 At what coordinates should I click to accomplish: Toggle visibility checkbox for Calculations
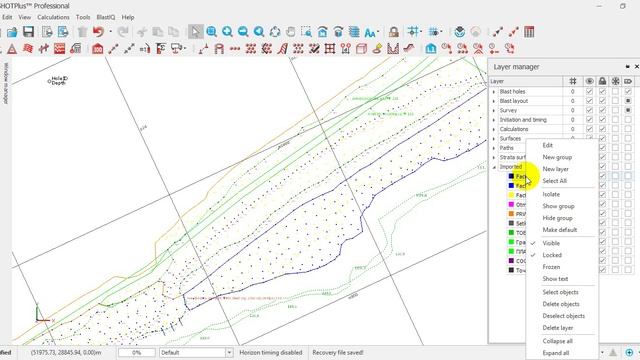coord(589,129)
